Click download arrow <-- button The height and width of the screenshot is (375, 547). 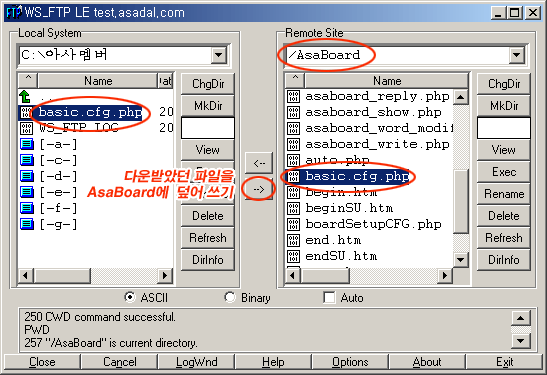coord(259,163)
